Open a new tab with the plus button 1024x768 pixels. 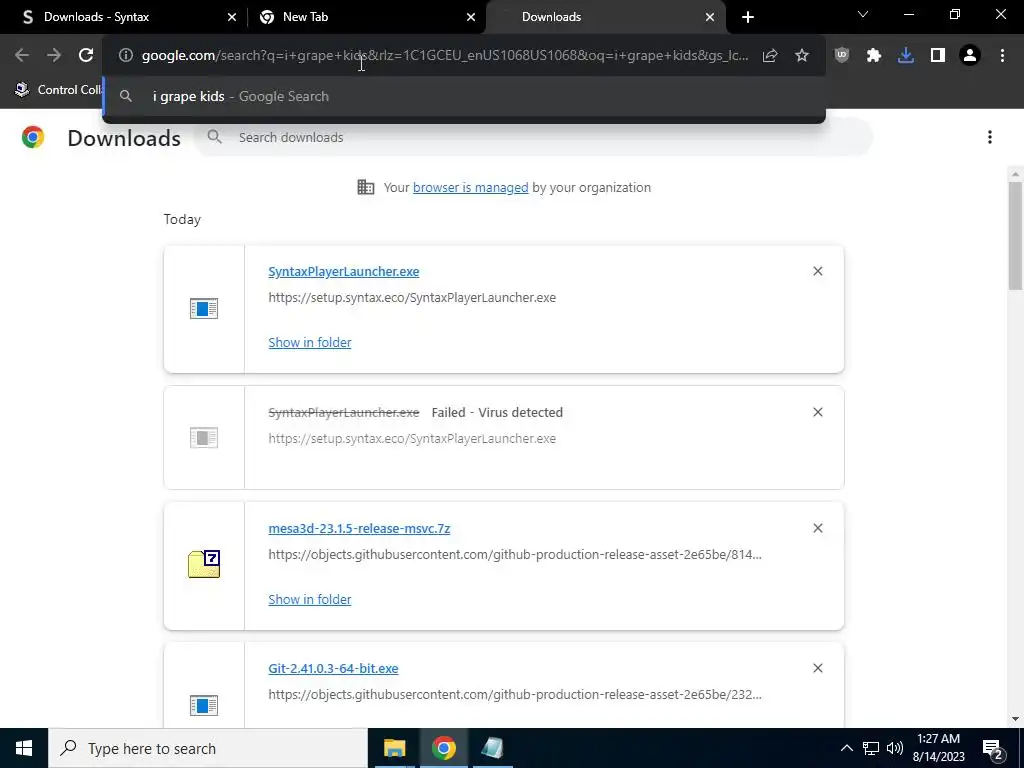tap(748, 17)
